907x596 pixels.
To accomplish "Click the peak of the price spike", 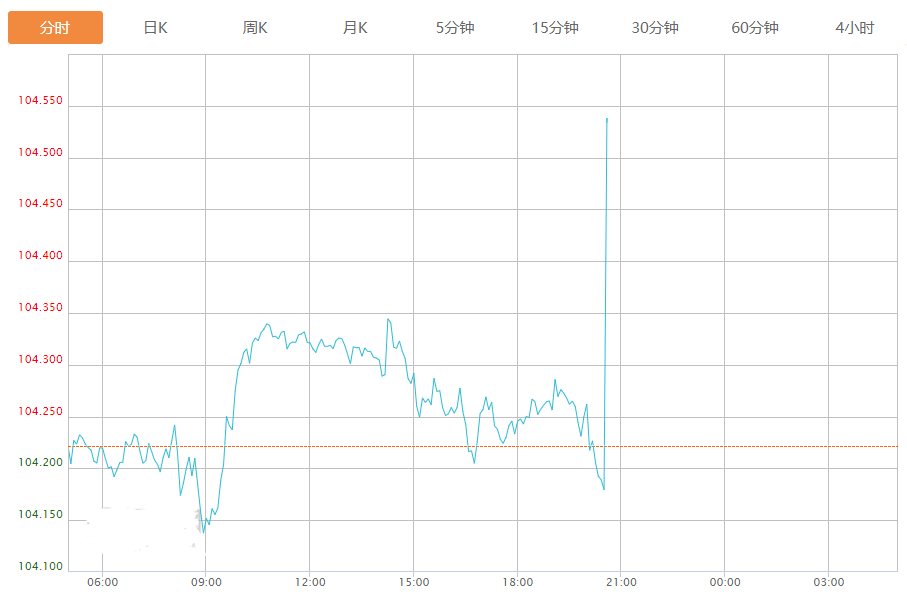I will pyautogui.click(x=607, y=119).
